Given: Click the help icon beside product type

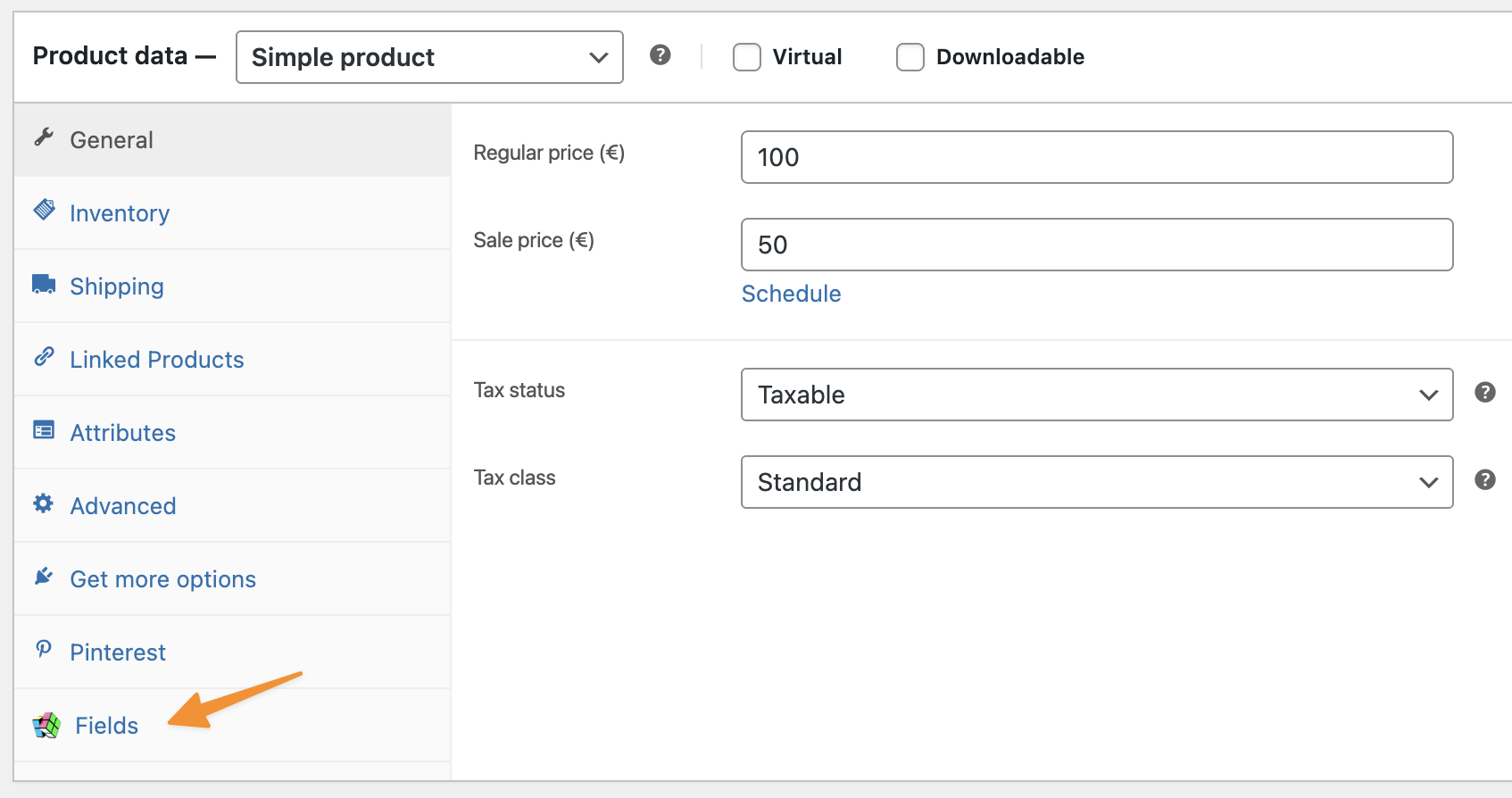Looking at the screenshot, I should [x=660, y=55].
